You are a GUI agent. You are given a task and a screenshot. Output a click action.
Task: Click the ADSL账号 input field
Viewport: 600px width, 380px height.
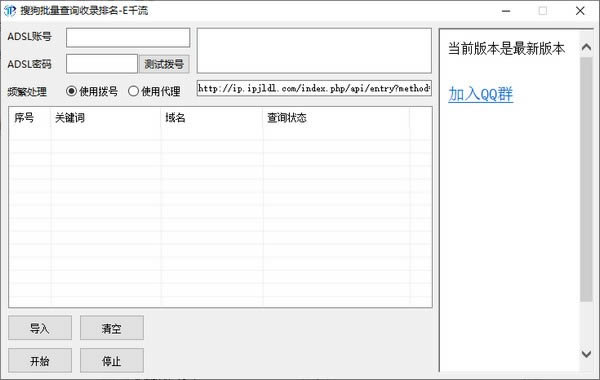tap(128, 38)
